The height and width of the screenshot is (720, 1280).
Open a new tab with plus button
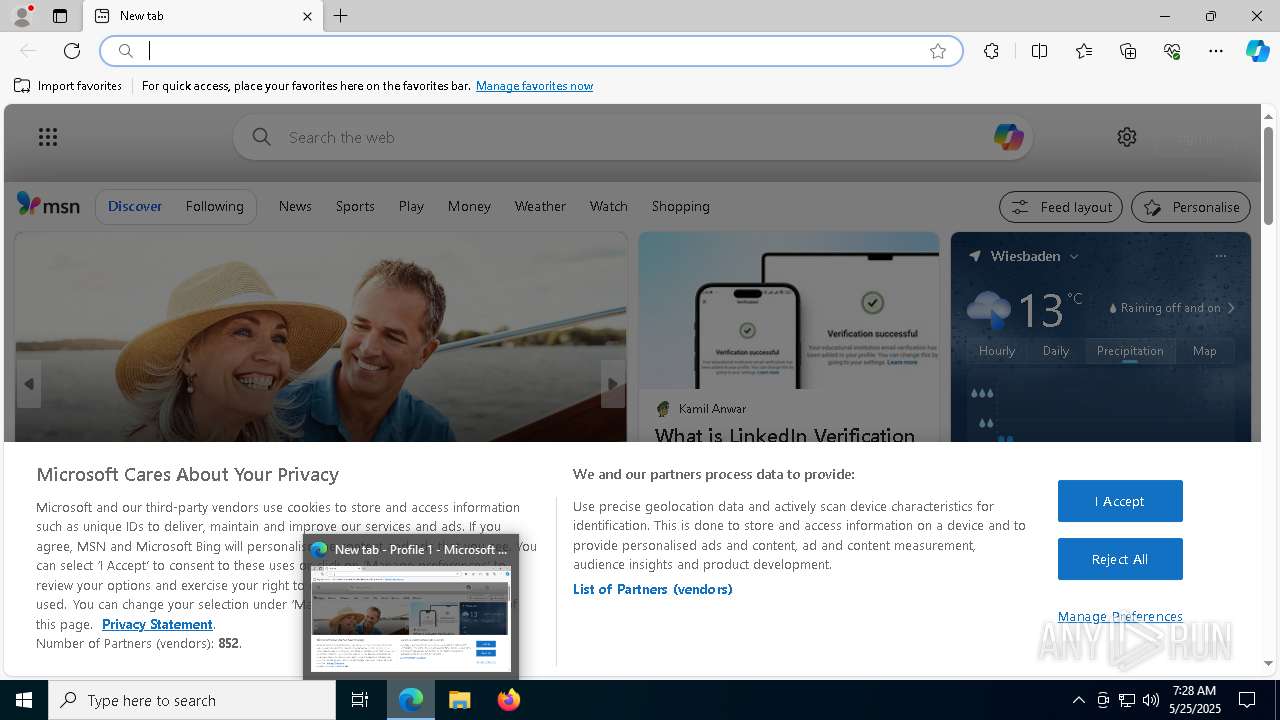click(341, 16)
